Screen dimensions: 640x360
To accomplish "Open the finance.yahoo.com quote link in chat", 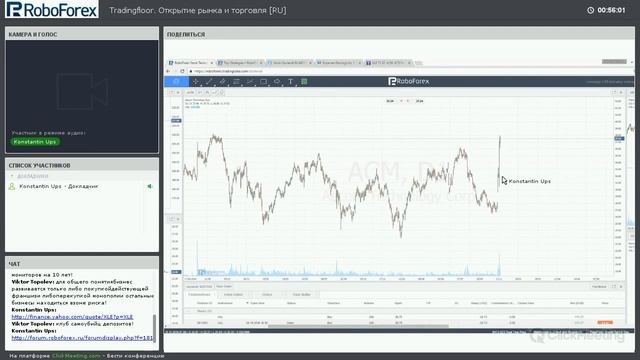I will coord(72,317).
